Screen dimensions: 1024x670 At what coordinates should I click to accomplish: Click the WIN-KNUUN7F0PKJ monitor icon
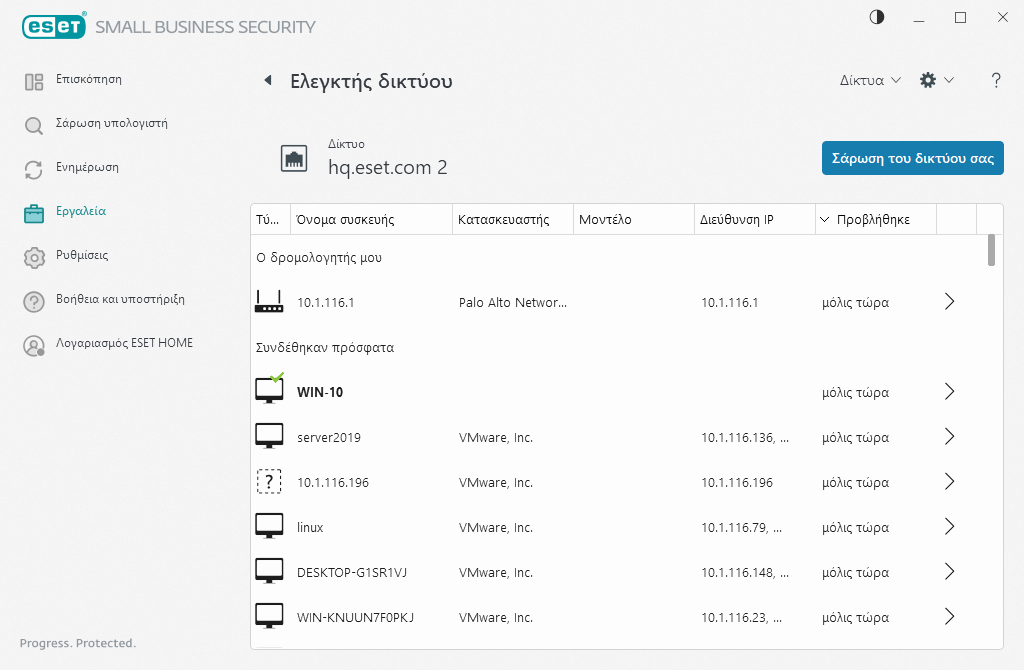[269, 616]
